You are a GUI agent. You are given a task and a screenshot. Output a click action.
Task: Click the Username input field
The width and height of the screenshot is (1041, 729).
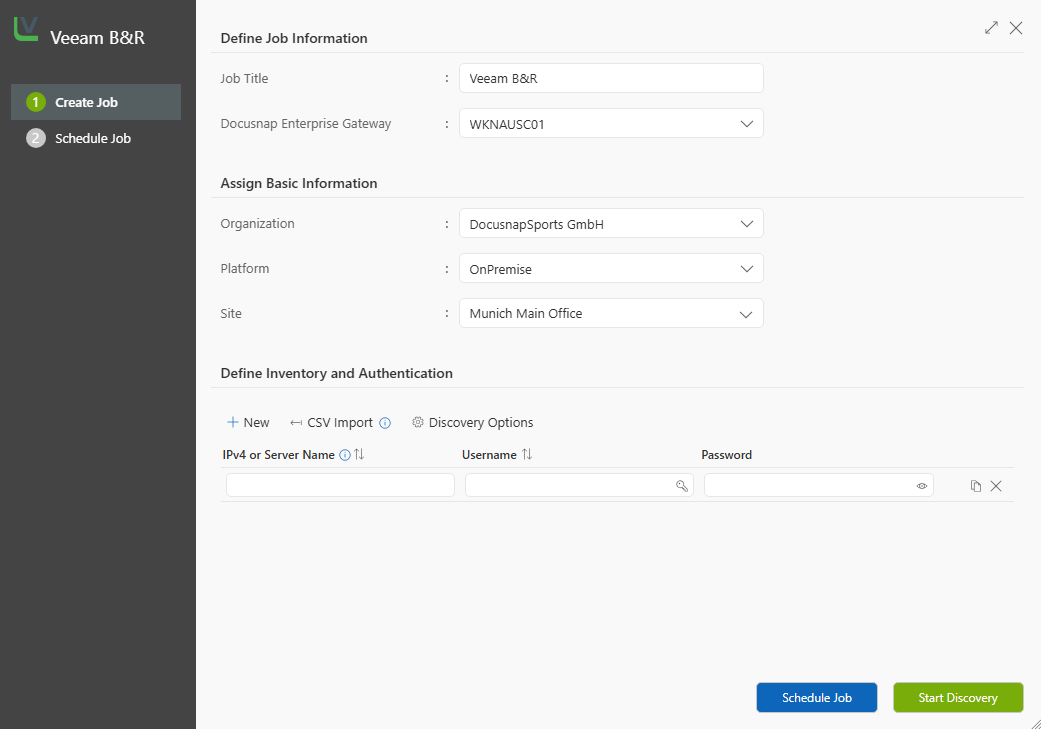(x=580, y=485)
